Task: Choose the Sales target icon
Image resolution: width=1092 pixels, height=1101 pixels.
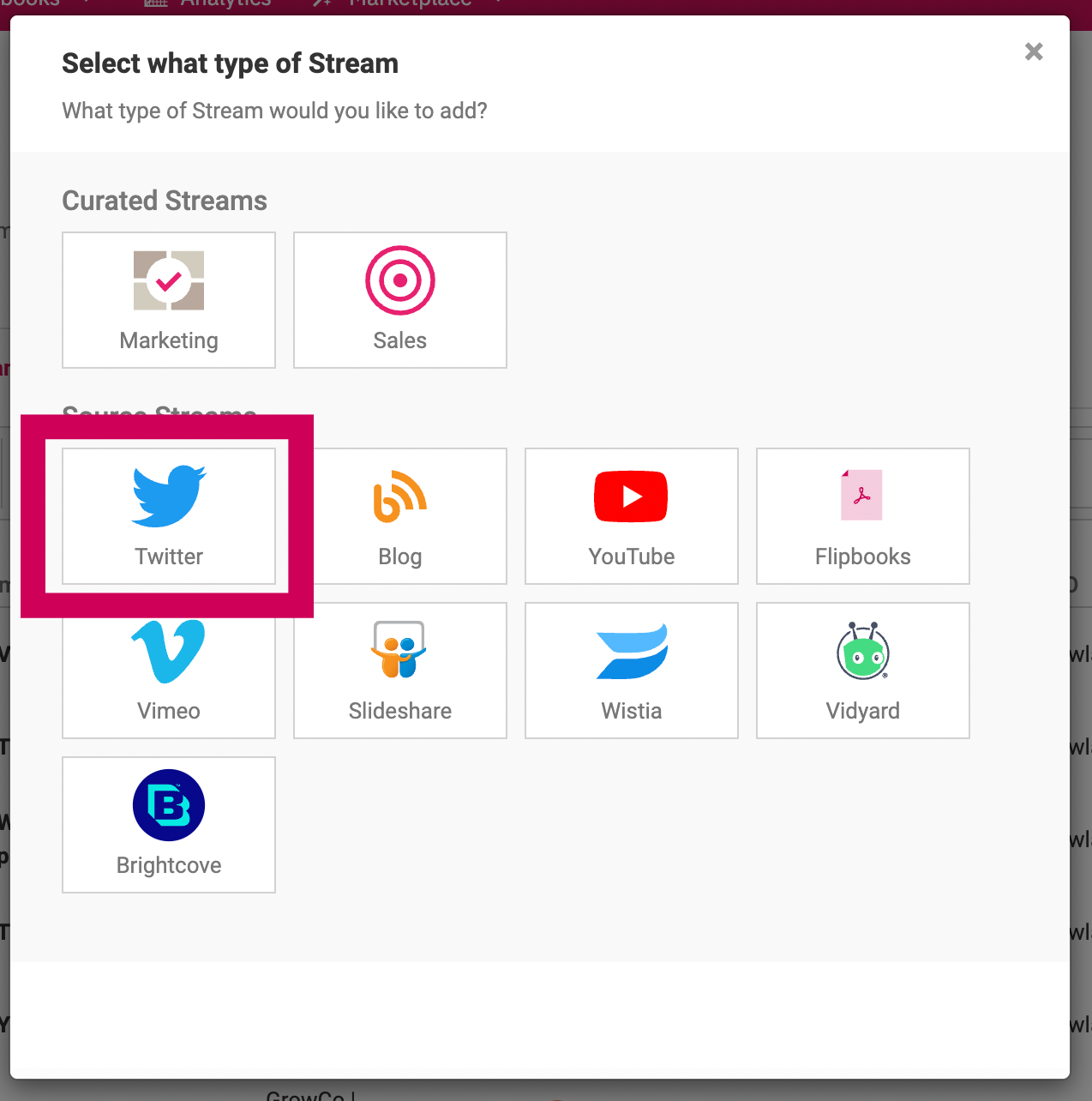Action: [x=400, y=280]
